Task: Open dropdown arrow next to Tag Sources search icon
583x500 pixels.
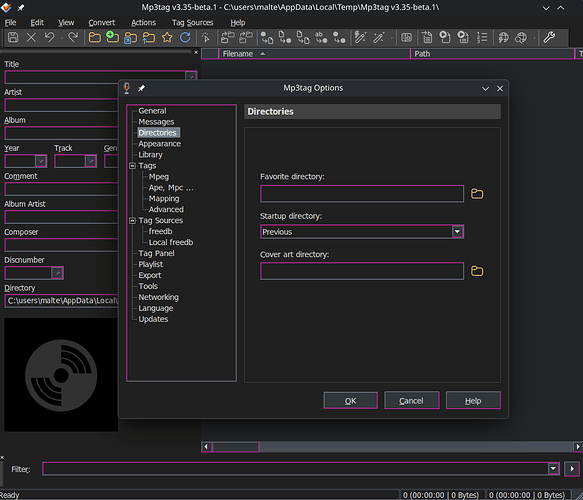Action: [534, 38]
